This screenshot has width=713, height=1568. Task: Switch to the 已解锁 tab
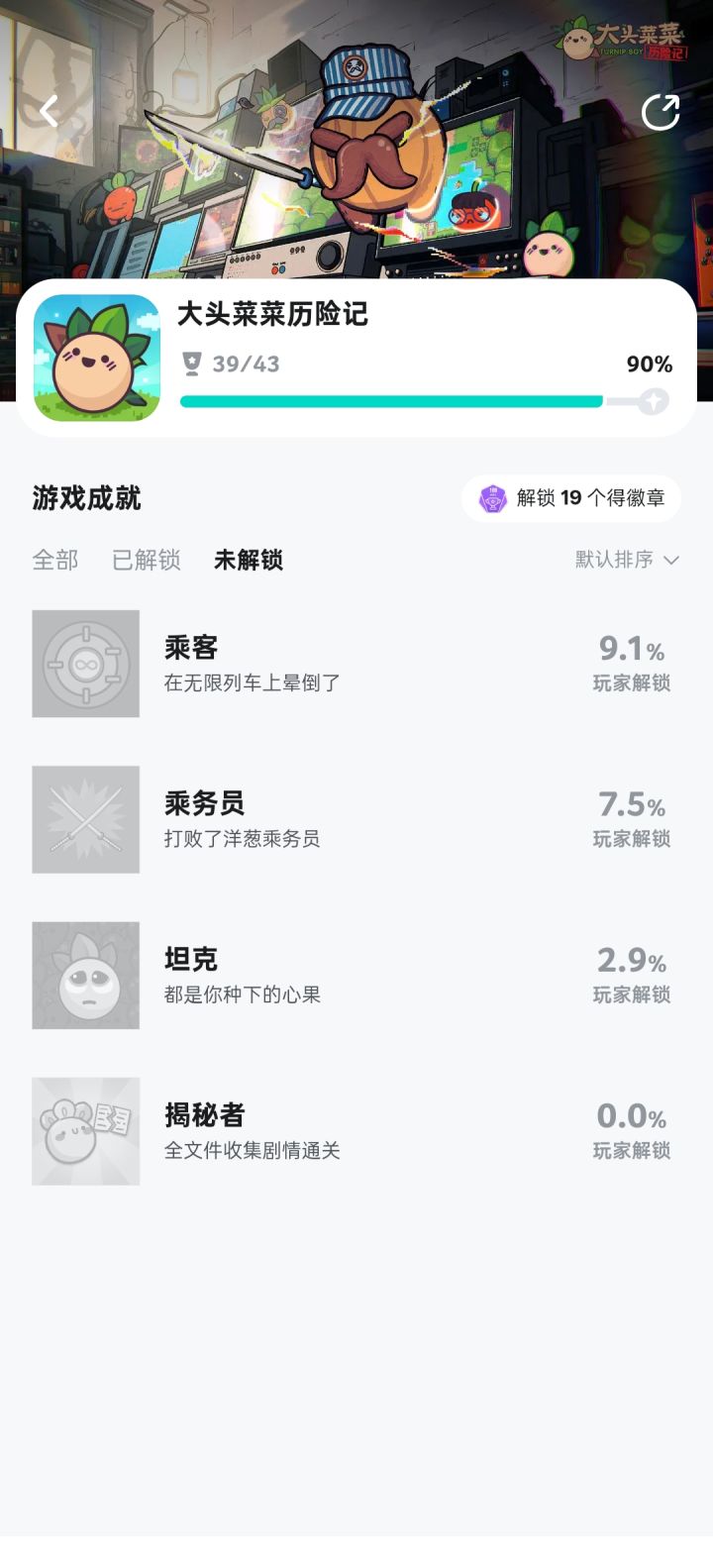(147, 560)
